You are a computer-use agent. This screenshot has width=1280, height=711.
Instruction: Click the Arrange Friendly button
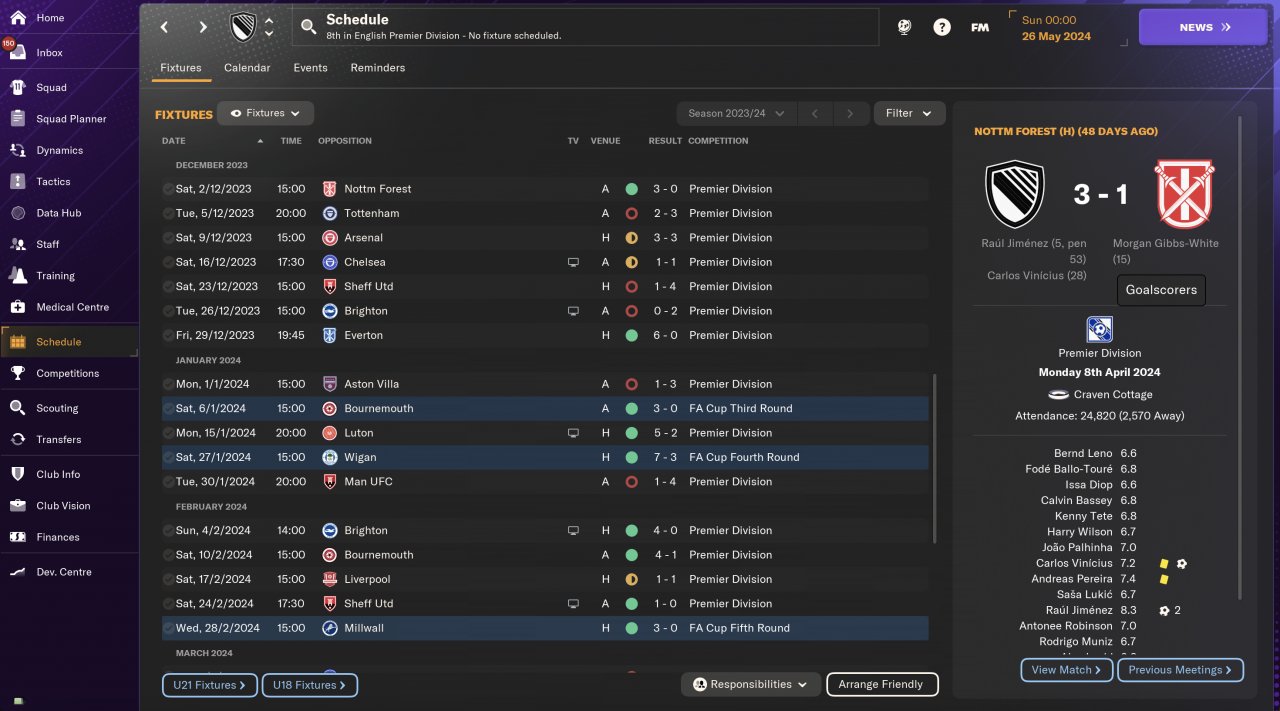(882, 684)
